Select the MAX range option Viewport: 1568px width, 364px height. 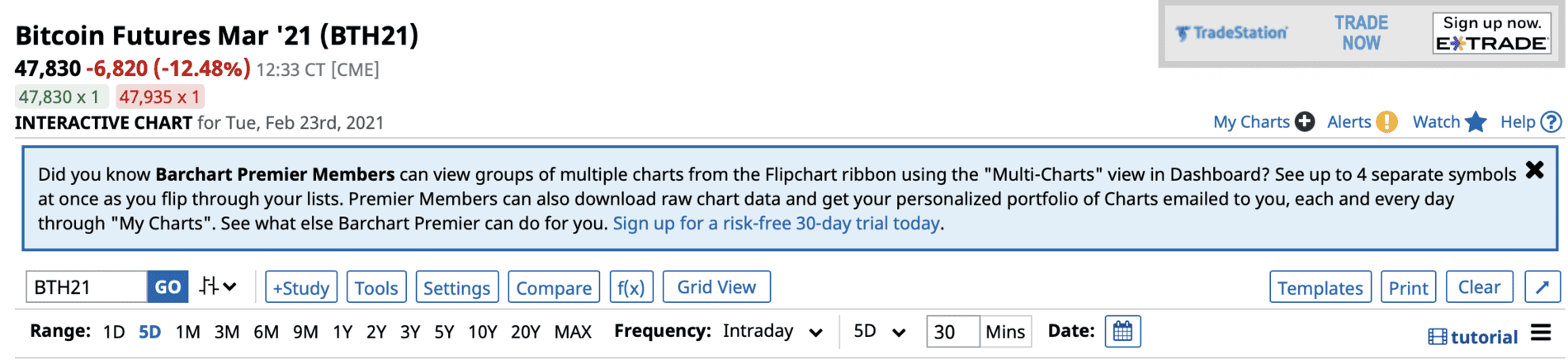[x=573, y=332]
